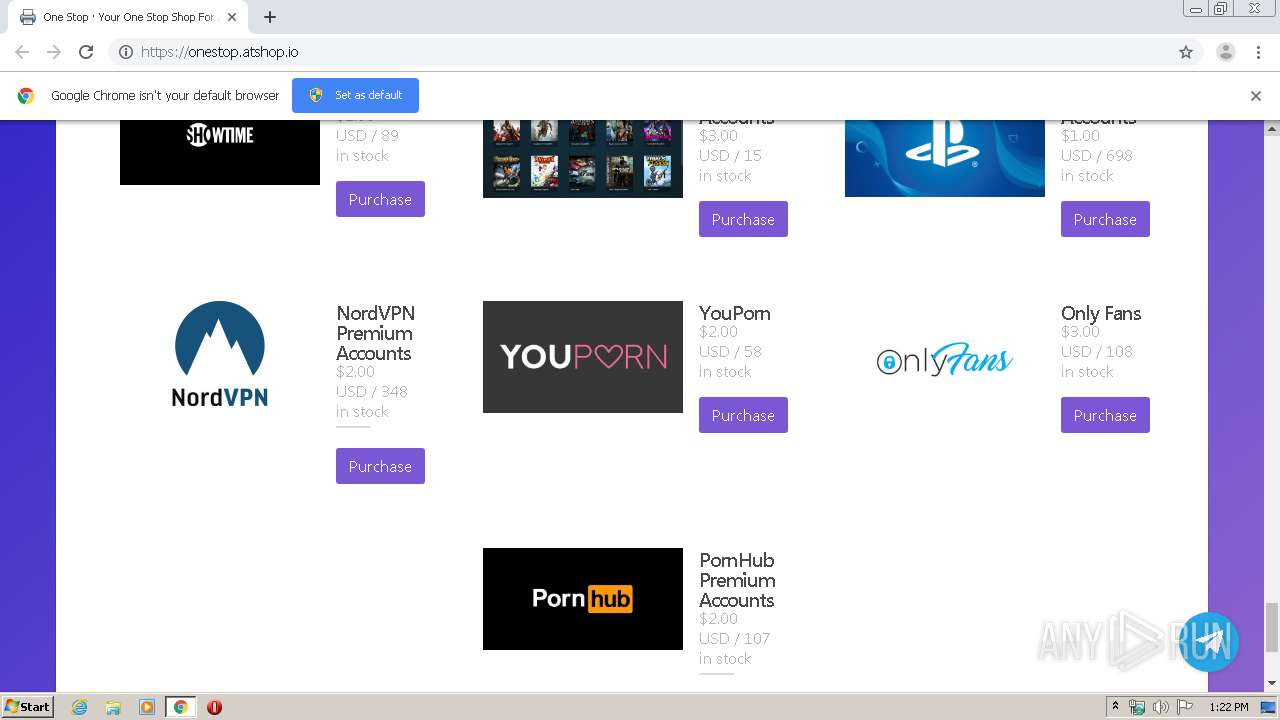Open the Only Fans product title
This screenshot has width=1280, height=720.
coord(1101,313)
